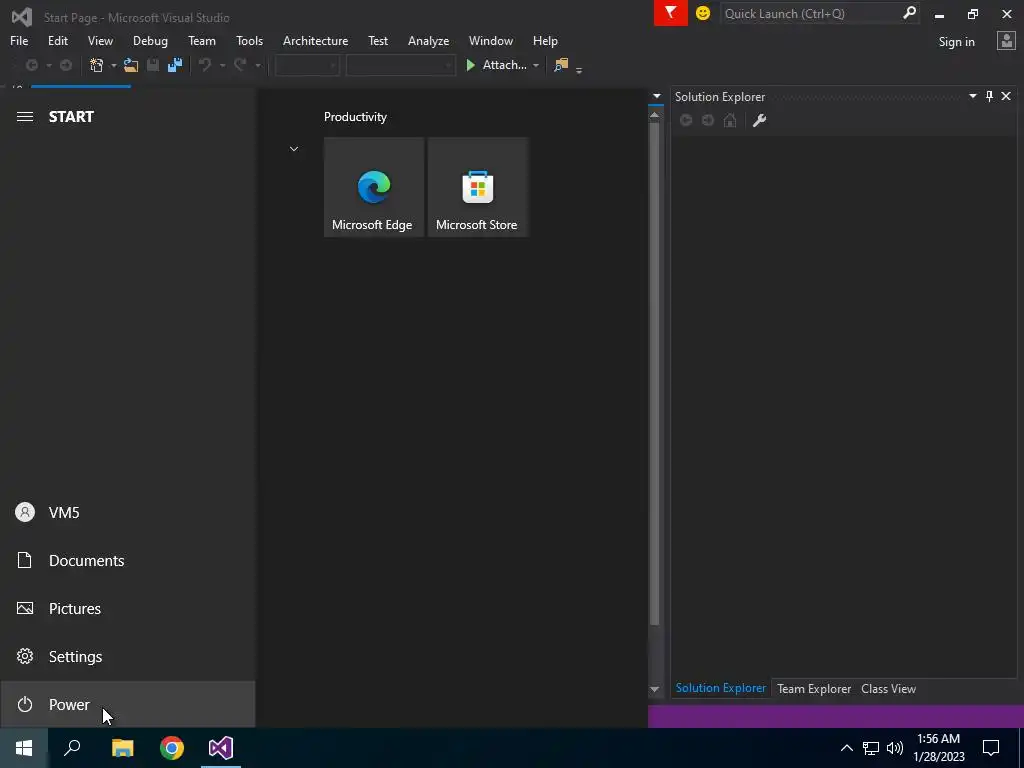The width and height of the screenshot is (1024, 768).
Task: Open the Solution Explorer window position dropdown
Action: pyautogui.click(x=972, y=97)
